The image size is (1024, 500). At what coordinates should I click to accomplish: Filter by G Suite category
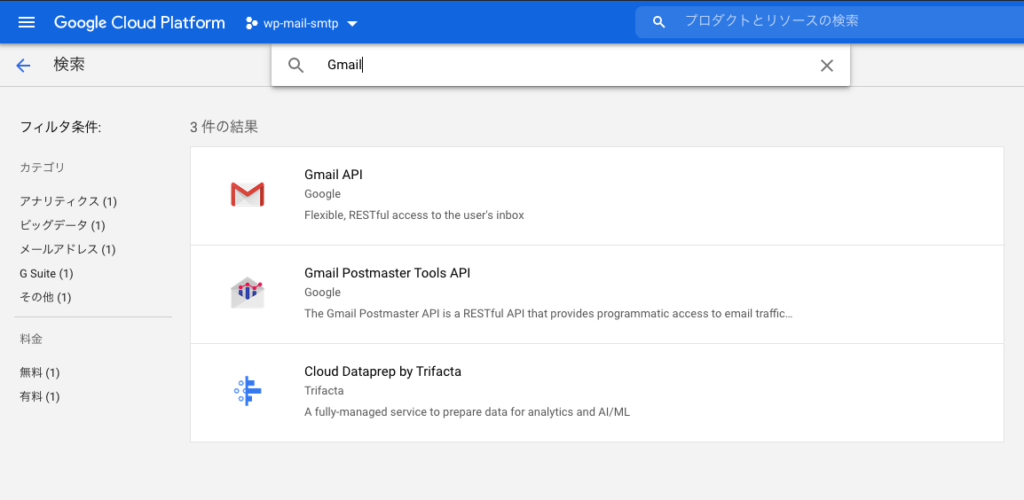pos(46,274)
